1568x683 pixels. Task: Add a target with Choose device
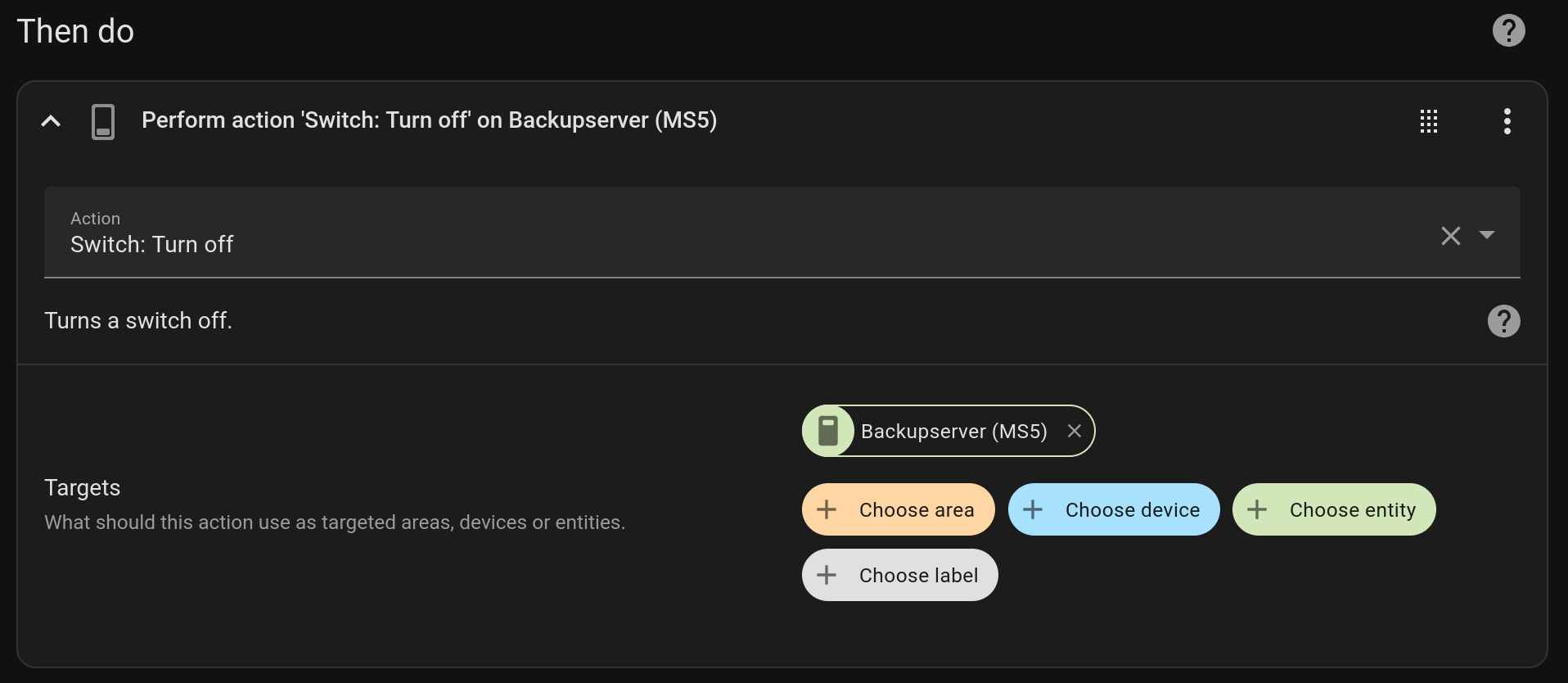1113,509
